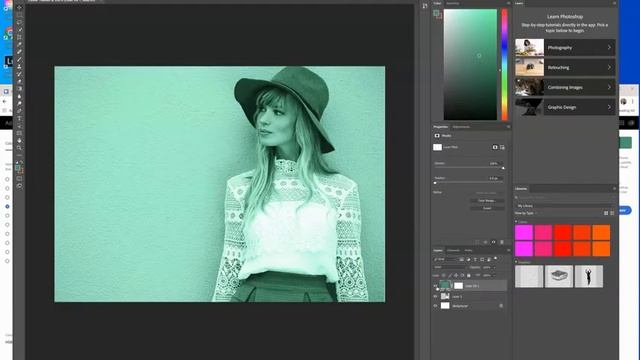Open the Layers panel menu
Screen dimensions: 640x360
point(508,250)
